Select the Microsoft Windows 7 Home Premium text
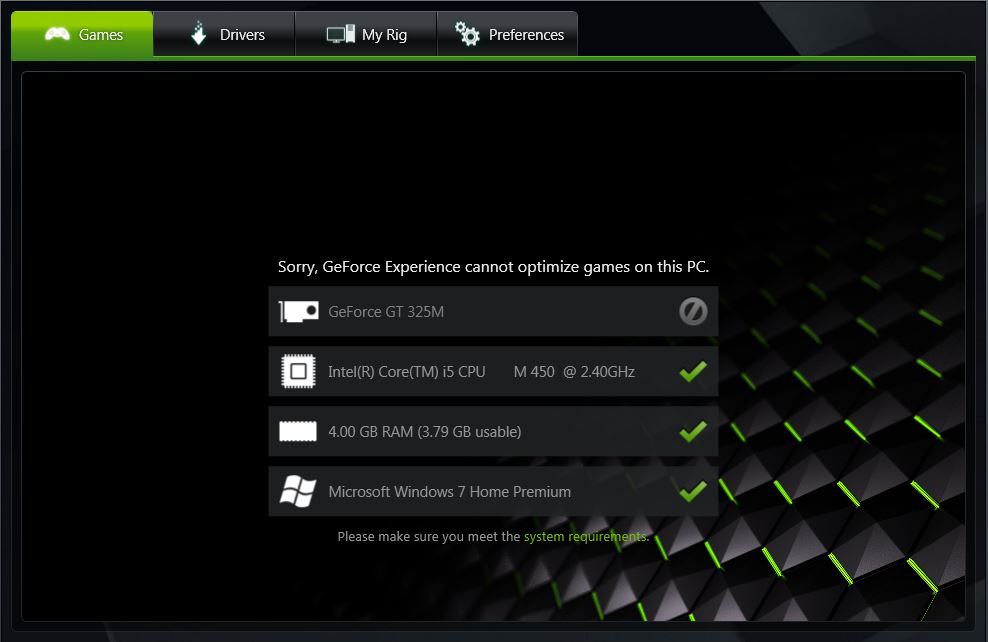988x642 pixels. [450, 491]
